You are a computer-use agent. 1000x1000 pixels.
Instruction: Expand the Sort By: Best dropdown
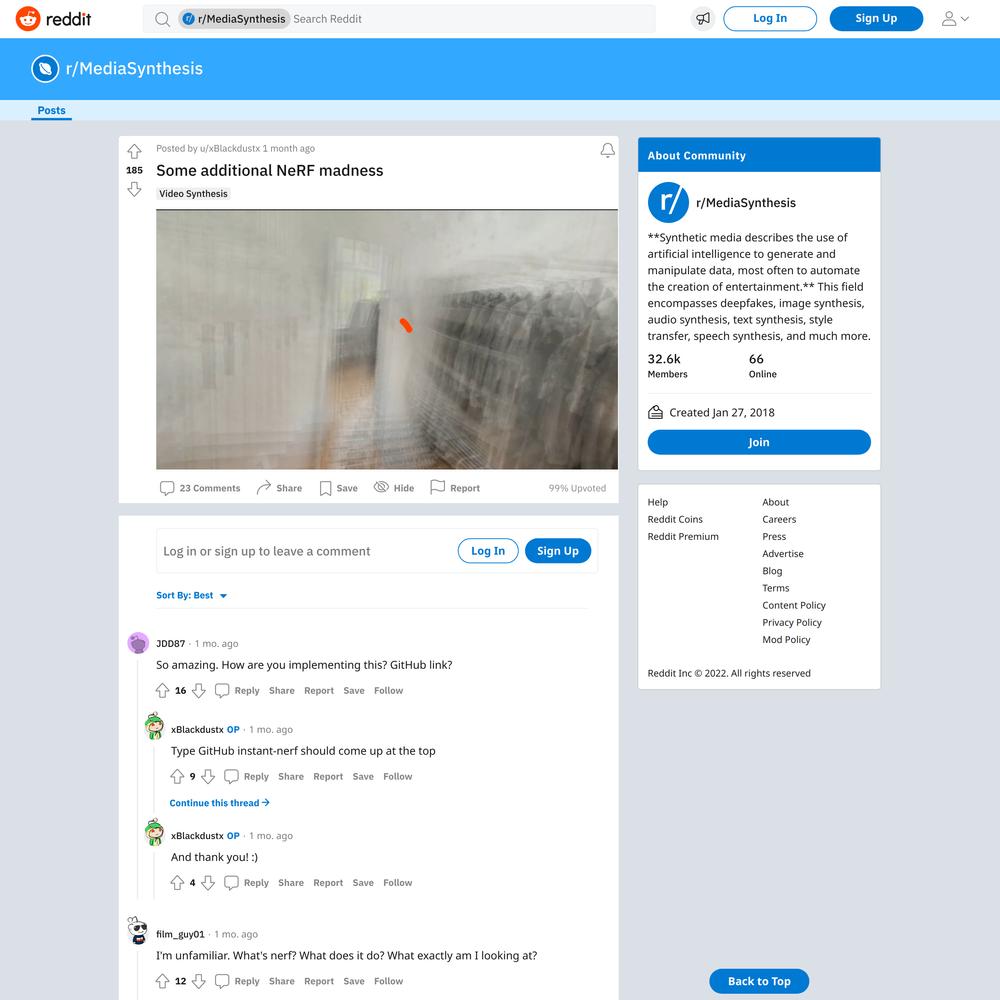pyautogui.click(x=191, y=595)
